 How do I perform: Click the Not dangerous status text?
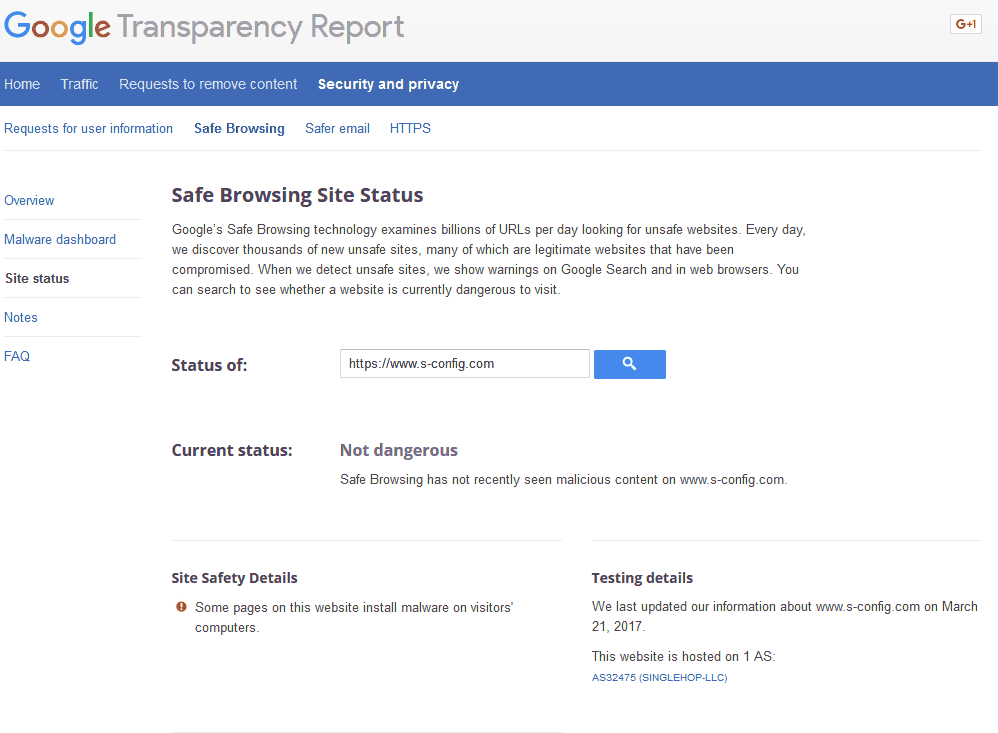coord(398,450)
